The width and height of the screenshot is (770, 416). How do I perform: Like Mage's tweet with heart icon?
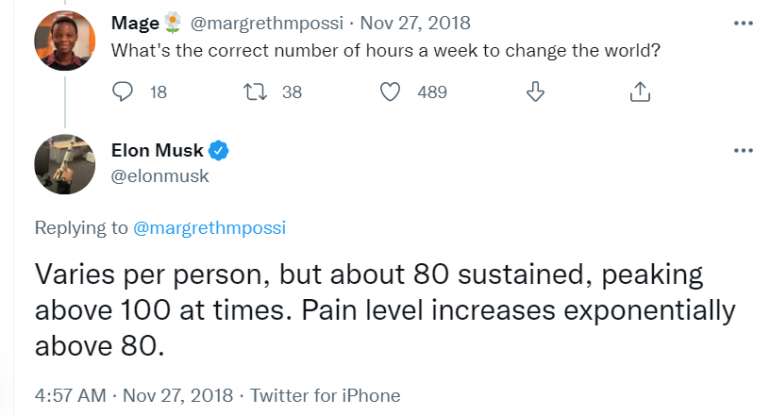(x=392, y=92)
